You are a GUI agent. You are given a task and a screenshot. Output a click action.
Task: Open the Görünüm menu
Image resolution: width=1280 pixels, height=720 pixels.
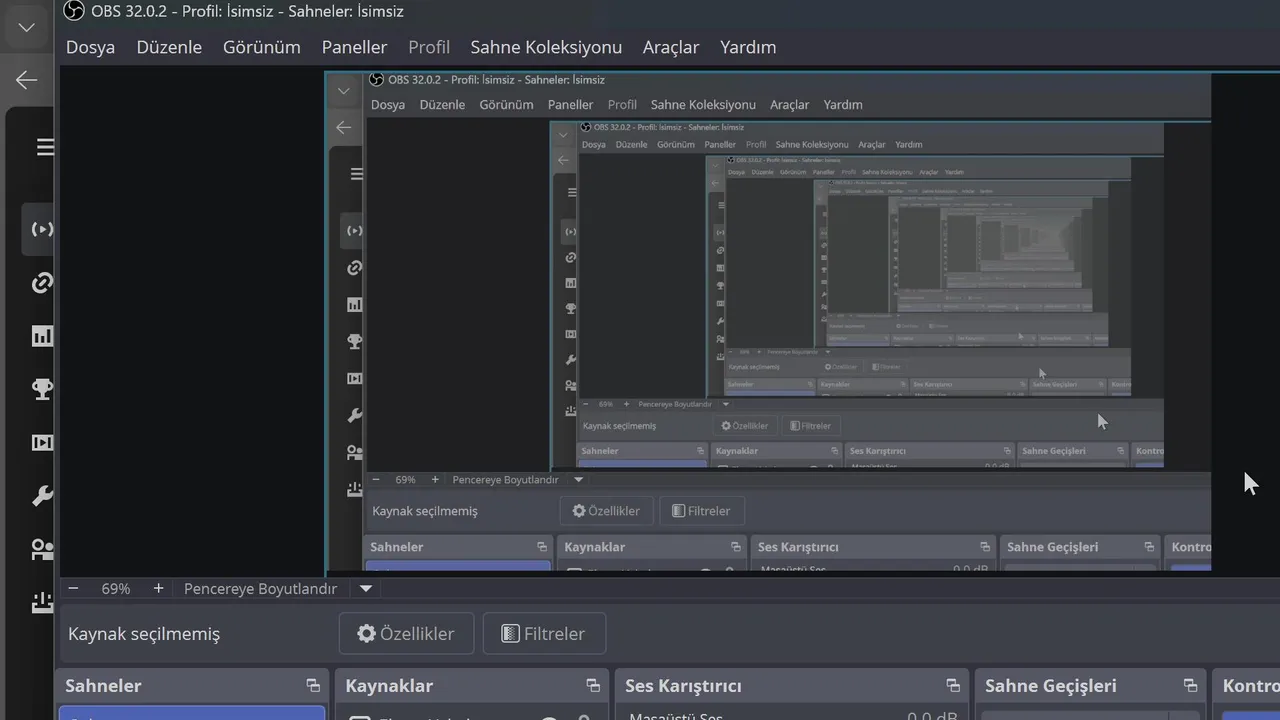tap(261, 47)
